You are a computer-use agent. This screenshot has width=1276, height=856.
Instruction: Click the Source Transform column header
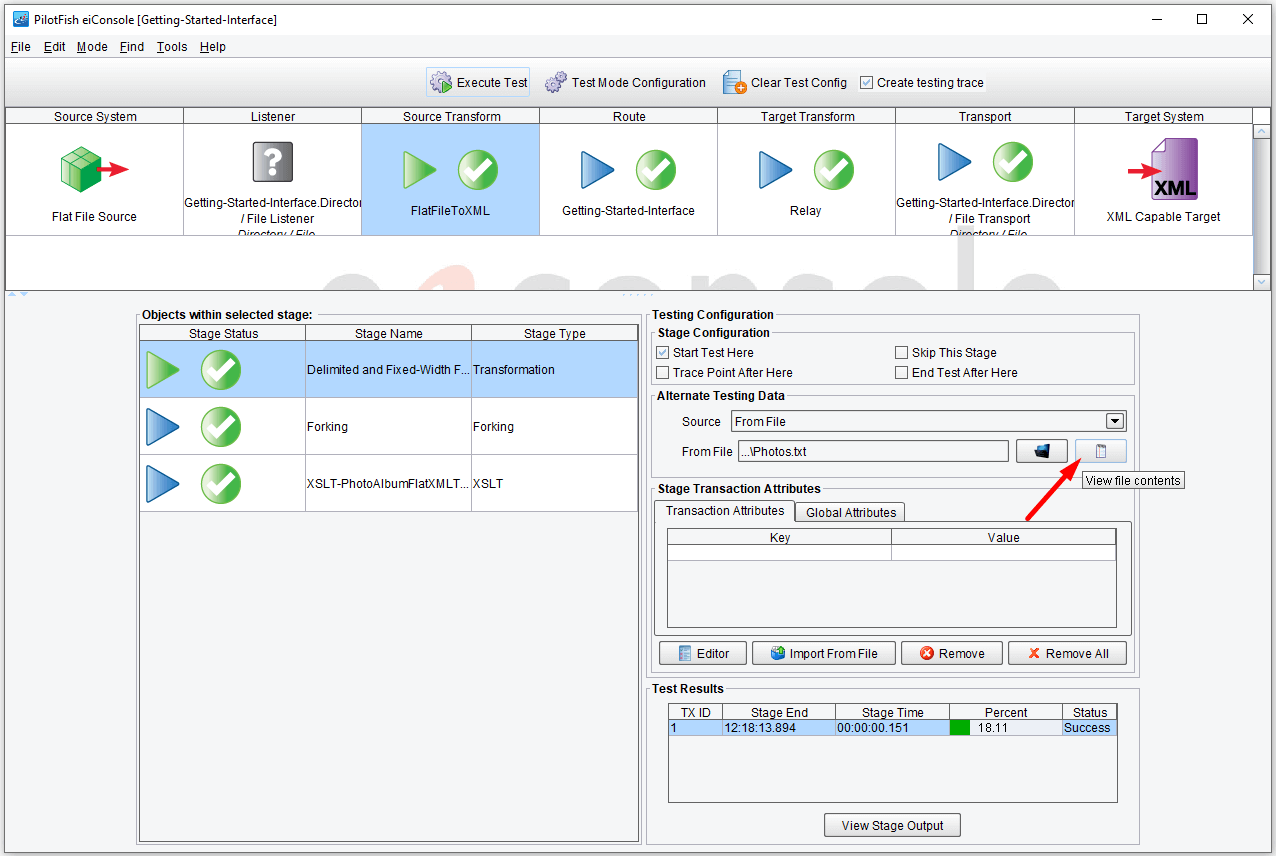point(451,116)
